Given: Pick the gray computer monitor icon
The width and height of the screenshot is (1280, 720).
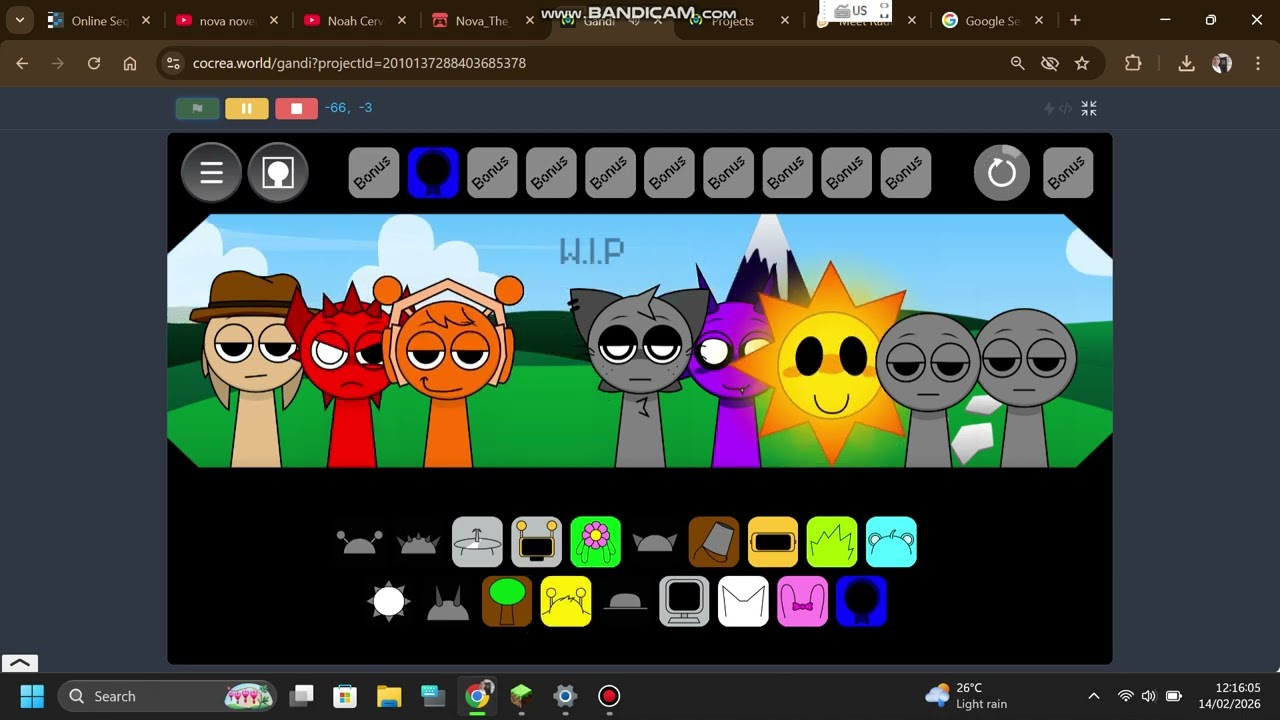Looking at the screenshot, I should [684, 601].
